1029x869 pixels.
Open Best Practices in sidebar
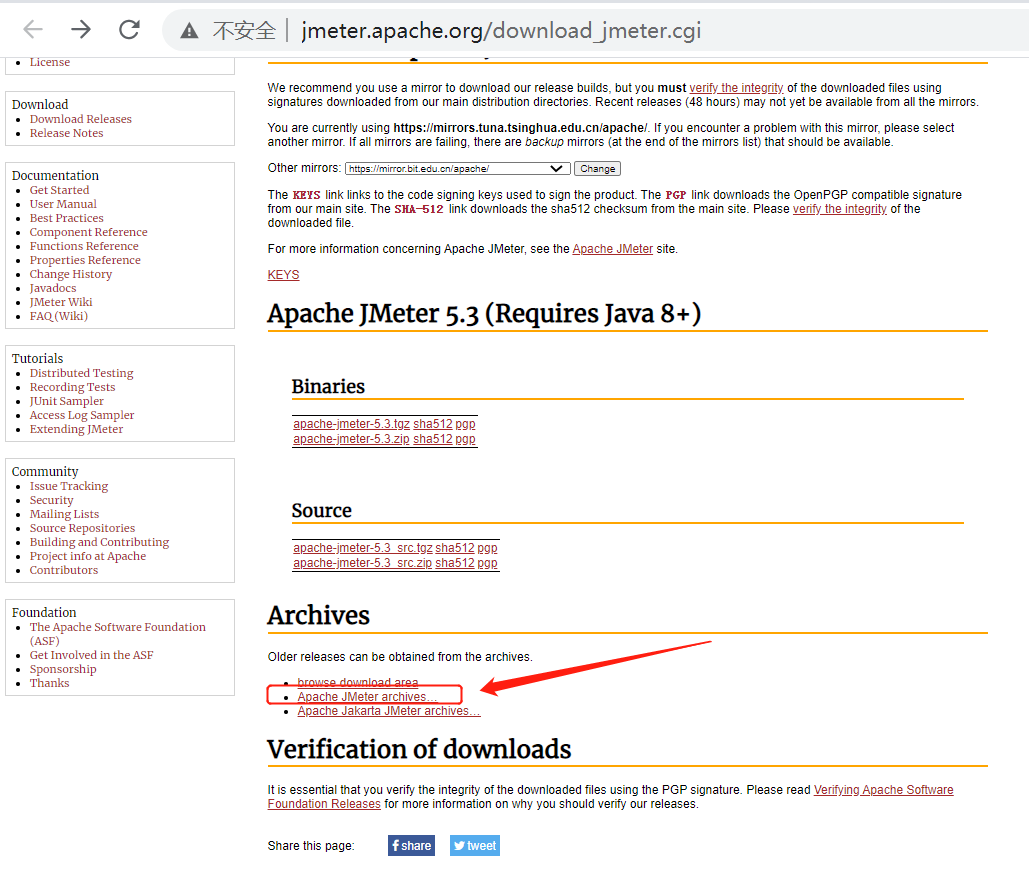tap(66, 219)
